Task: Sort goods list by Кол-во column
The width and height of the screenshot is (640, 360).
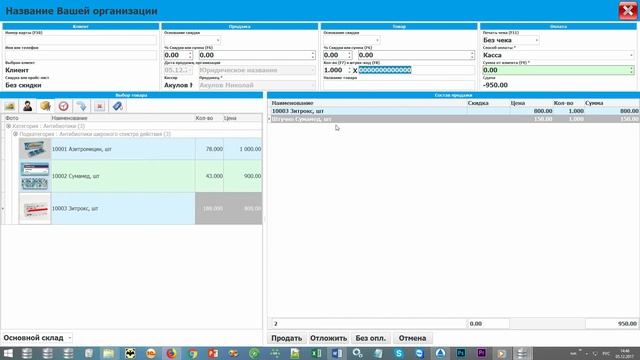Action: click(204, 118)
